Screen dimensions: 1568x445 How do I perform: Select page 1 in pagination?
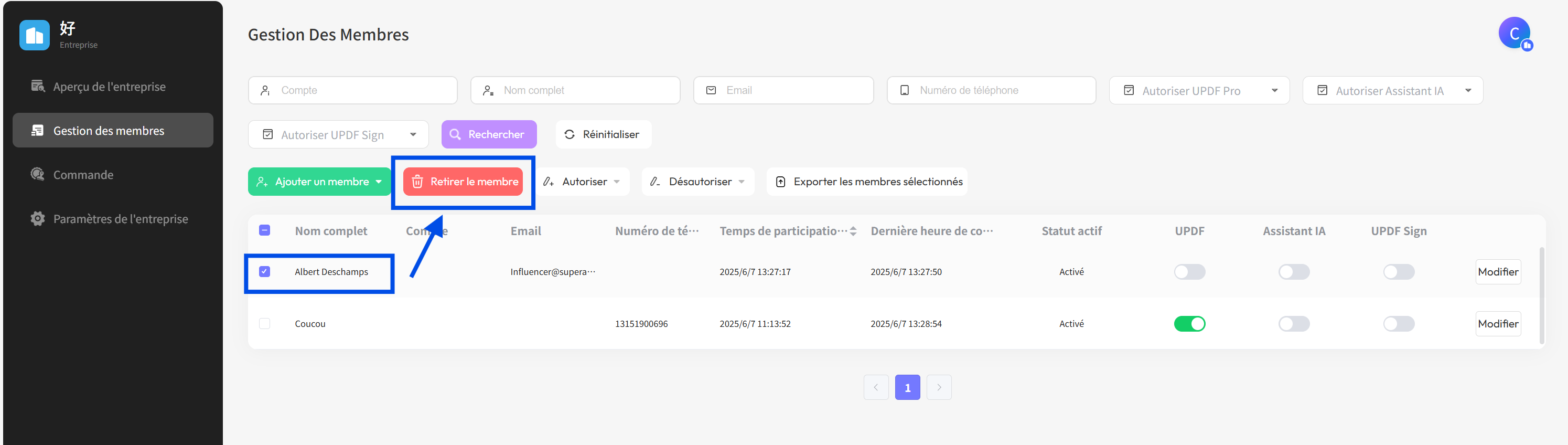(908, 387)
